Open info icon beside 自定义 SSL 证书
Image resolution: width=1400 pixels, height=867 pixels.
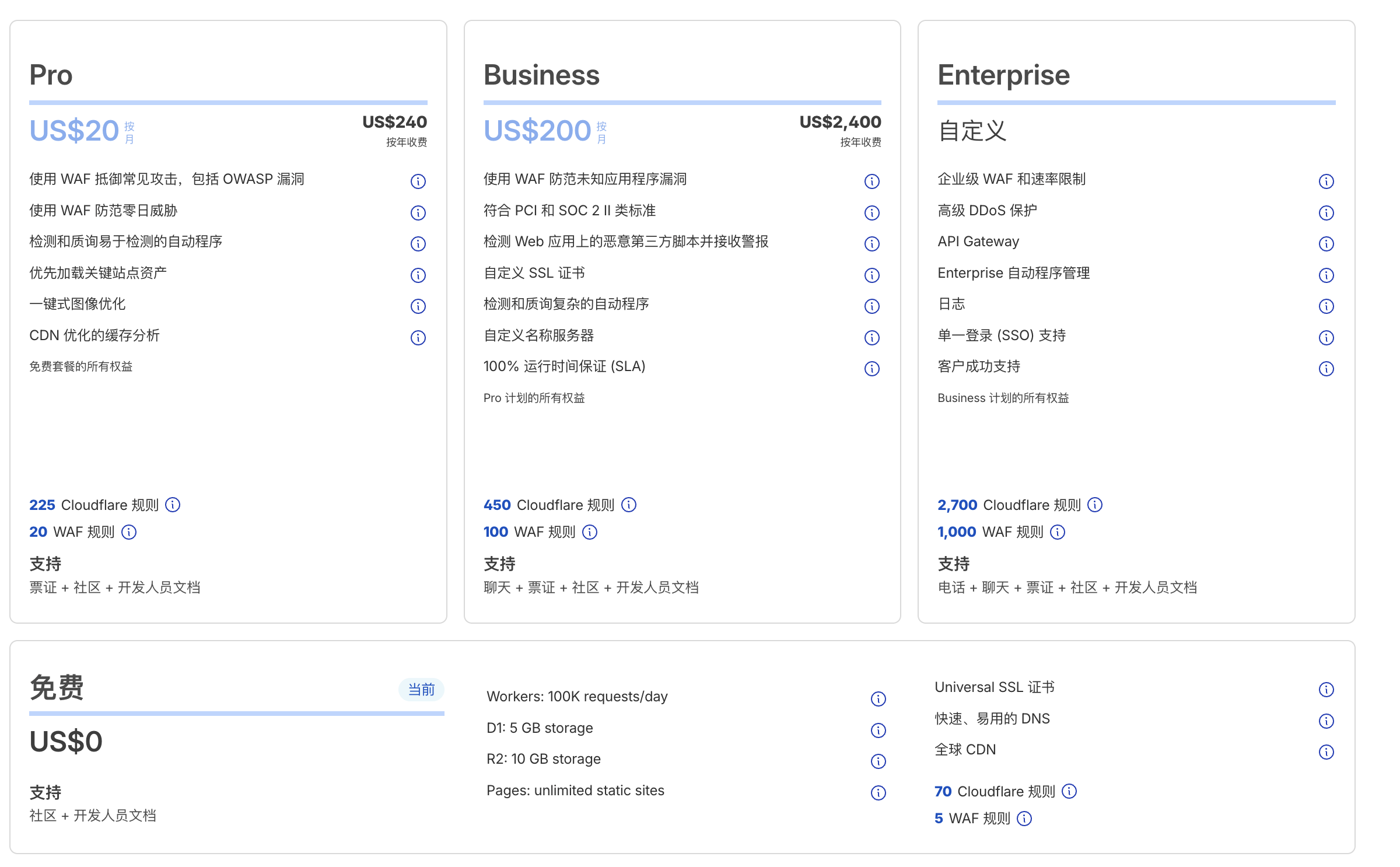(872, 275)
